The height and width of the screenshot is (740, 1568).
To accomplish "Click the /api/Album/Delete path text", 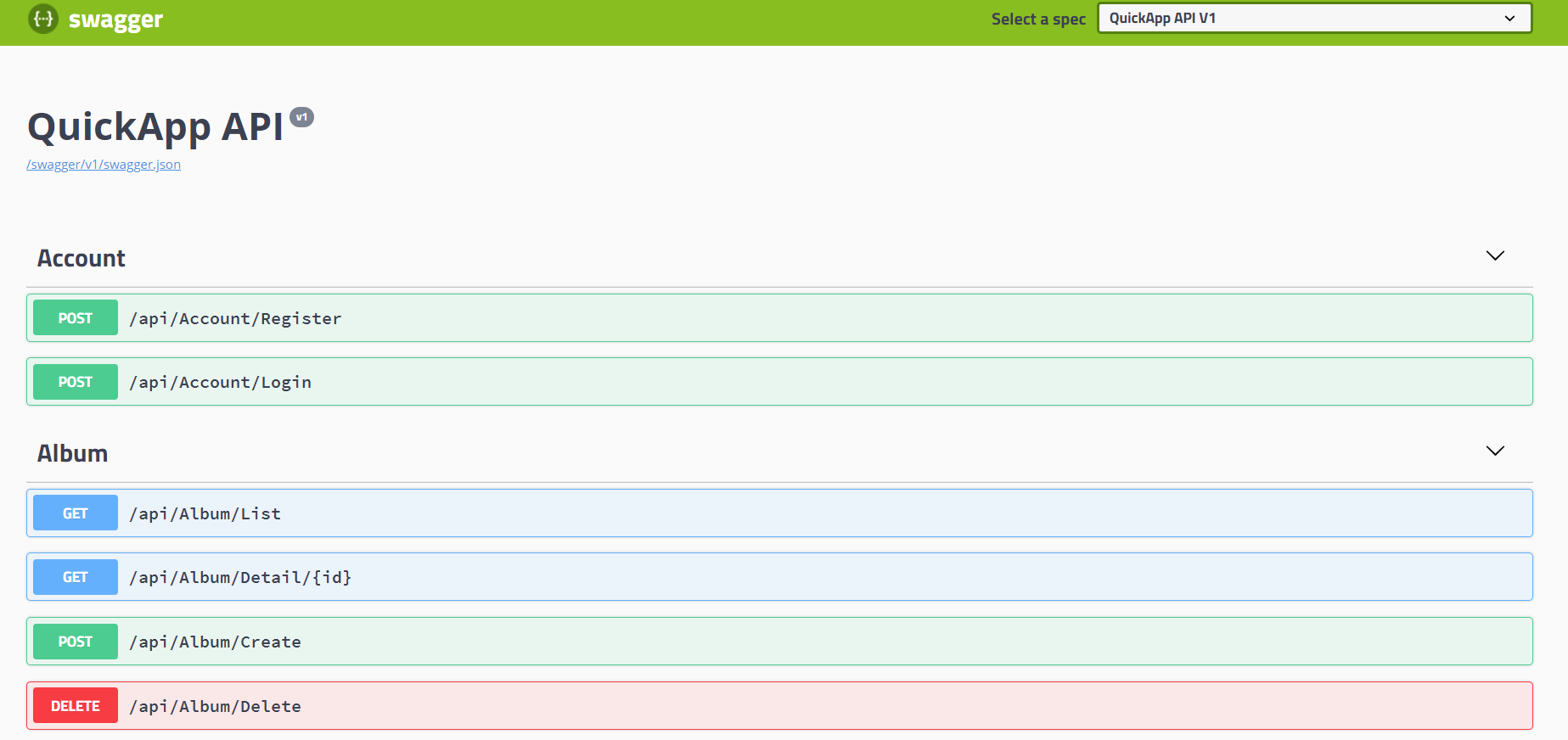I will 215,706.
